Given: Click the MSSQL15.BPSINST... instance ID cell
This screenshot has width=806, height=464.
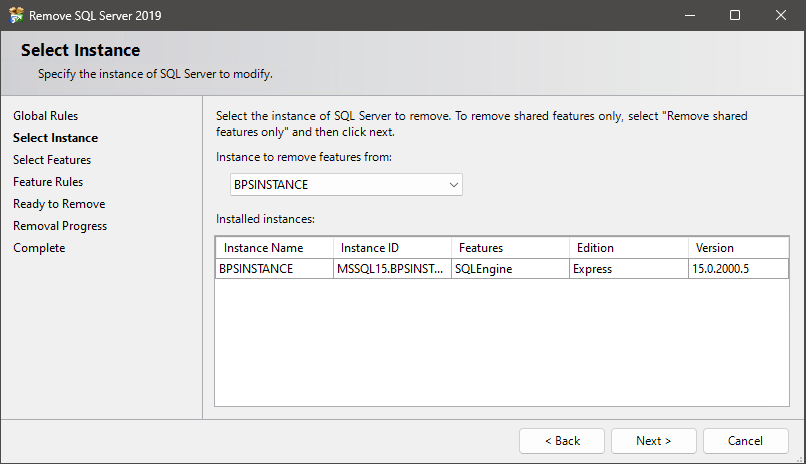Looking at the screenshot, I should point(392,269).
